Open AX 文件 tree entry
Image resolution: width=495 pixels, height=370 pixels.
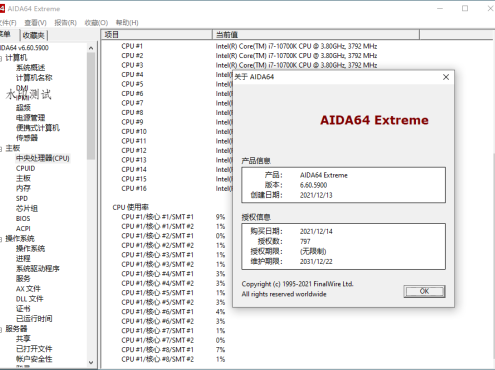pos(28,289)
